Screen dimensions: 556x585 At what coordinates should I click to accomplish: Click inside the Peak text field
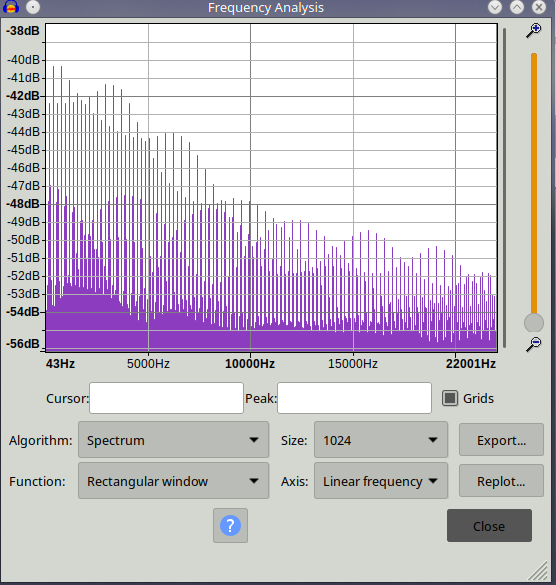click(x=354, y=398)
